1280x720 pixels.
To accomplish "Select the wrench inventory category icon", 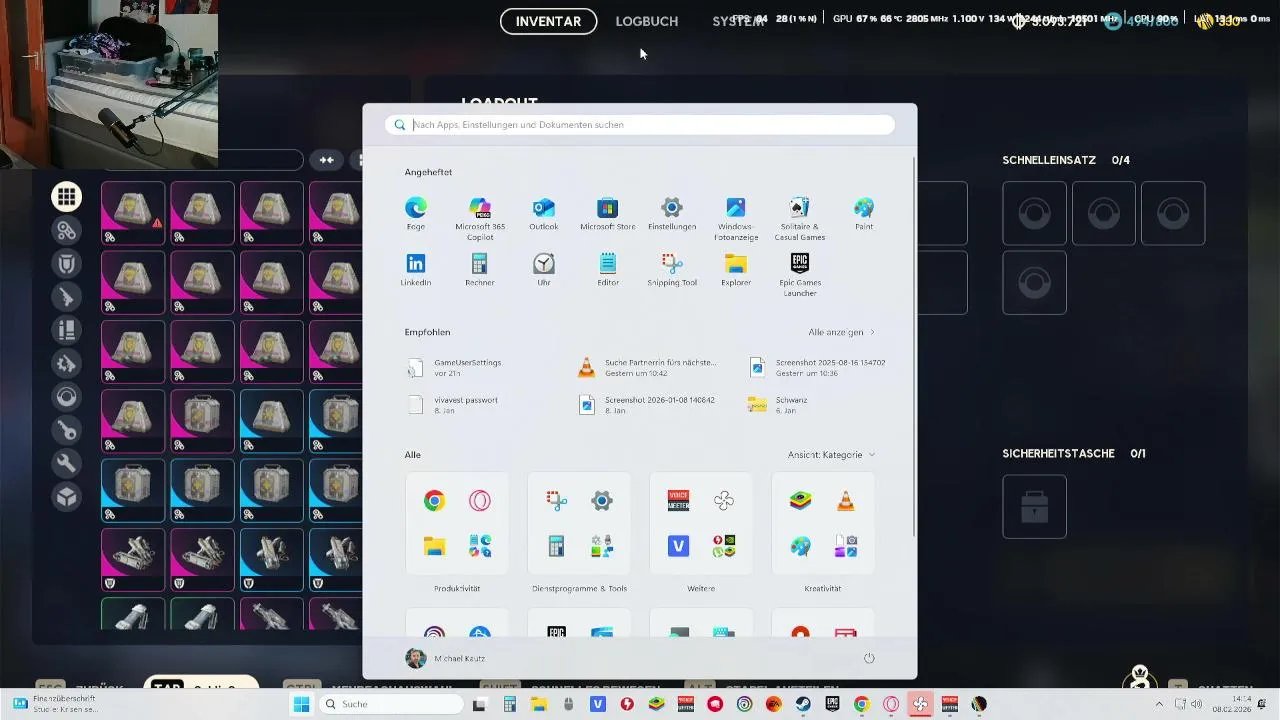I will pyautogui.click(x=67, y=464).
